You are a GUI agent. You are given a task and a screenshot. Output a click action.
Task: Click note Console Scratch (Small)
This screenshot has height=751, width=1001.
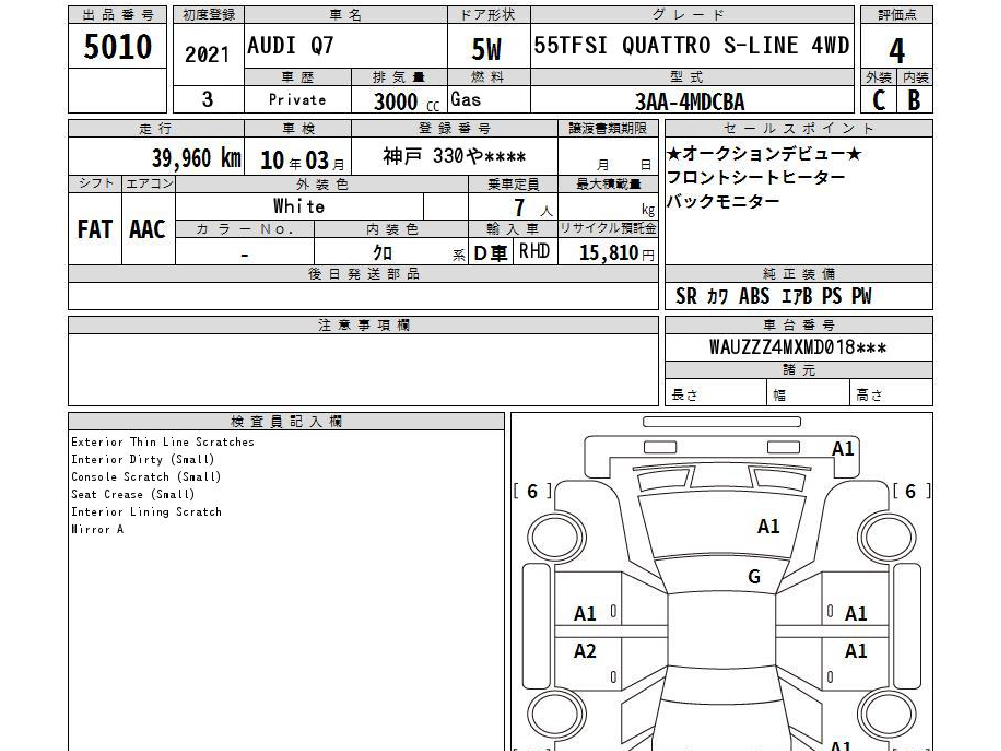[x=146, y=477]
